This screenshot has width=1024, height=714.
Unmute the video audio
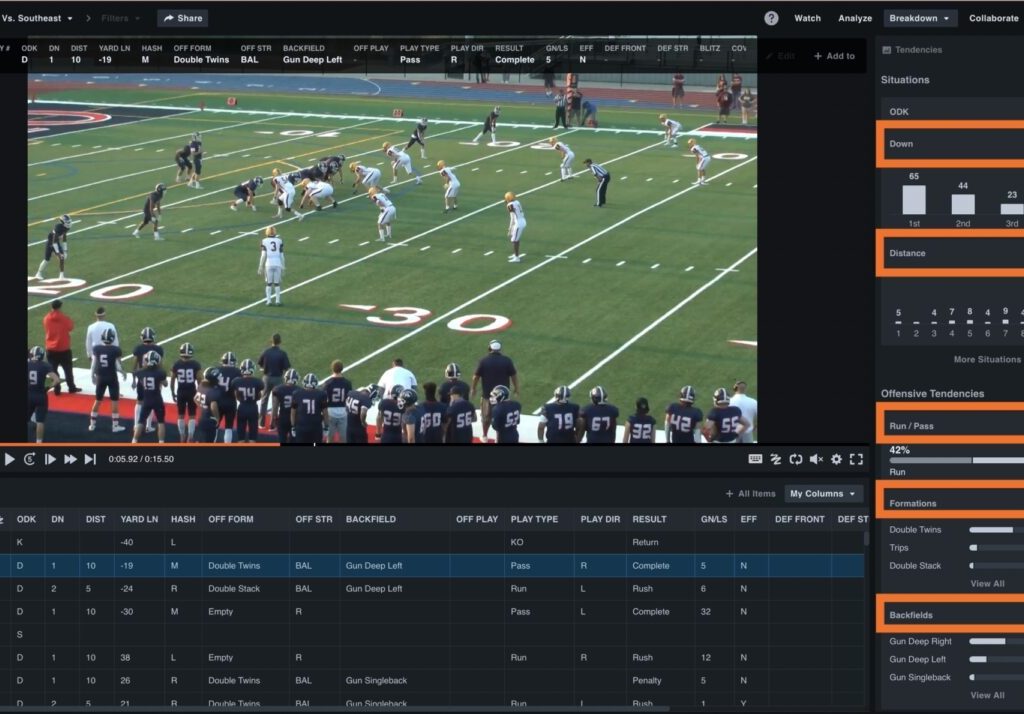point(816,459)
